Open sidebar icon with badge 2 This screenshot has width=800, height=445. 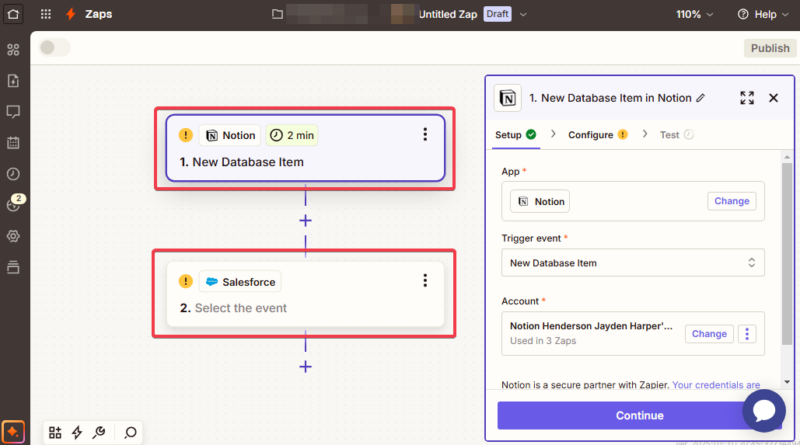click(x=14, y=203)
